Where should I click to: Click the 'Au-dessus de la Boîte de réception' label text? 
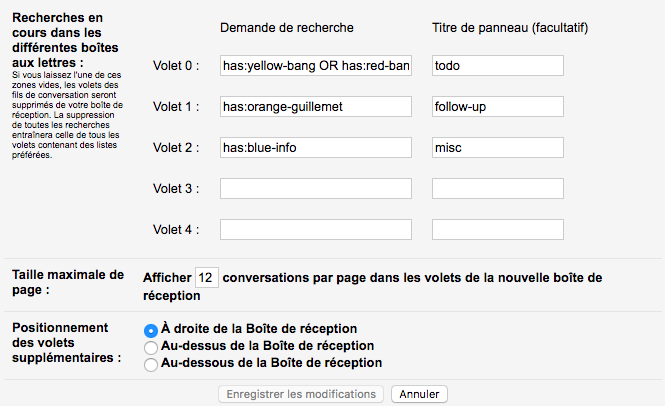coord(268,346)
